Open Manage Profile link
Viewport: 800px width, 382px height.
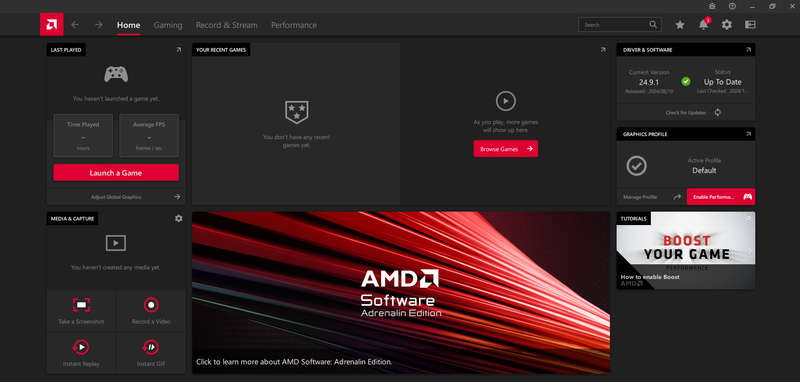(x=640, y=197)
